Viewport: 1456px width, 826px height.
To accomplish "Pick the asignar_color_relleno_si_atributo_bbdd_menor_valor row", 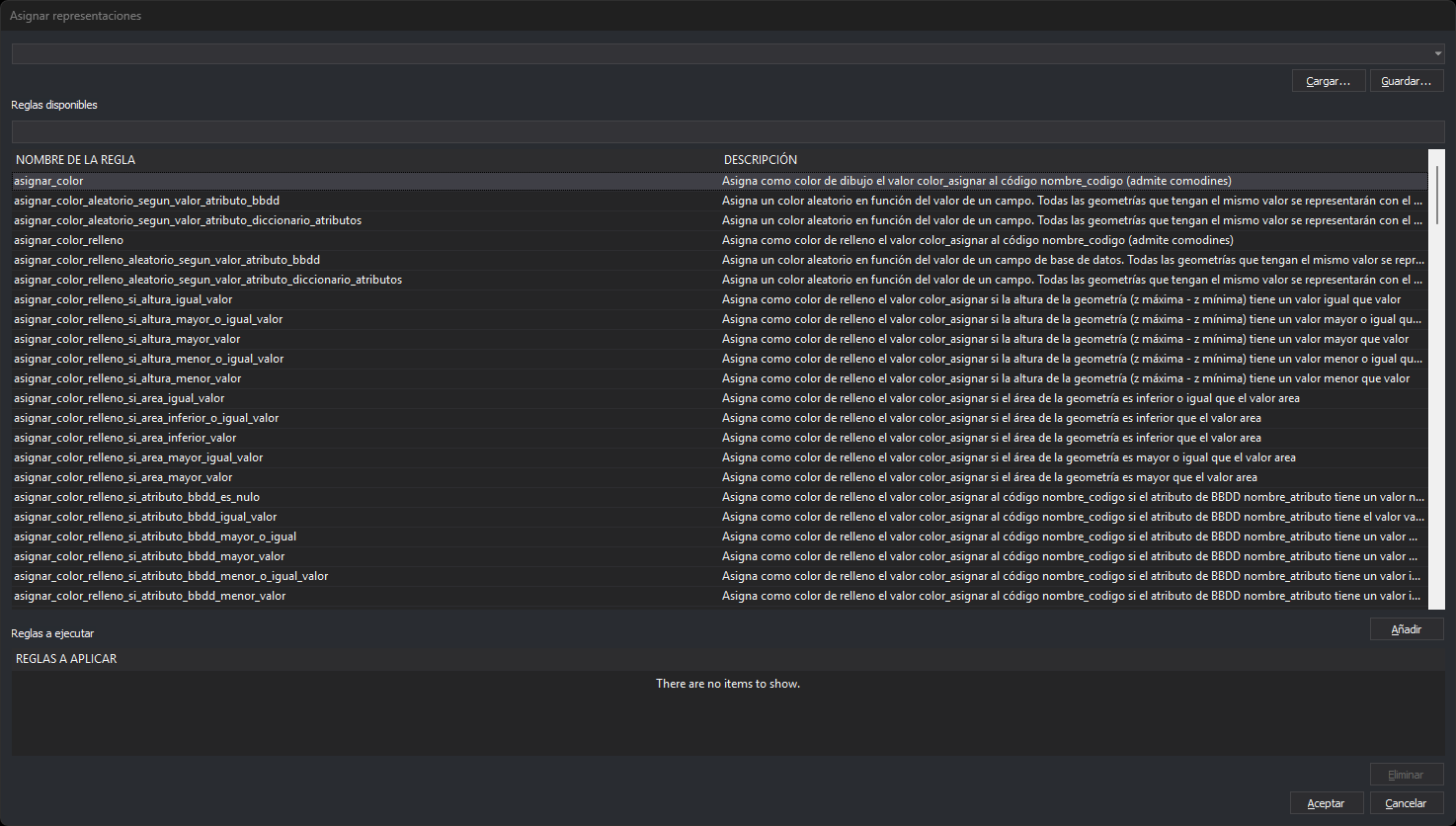I will coord(720,596).
